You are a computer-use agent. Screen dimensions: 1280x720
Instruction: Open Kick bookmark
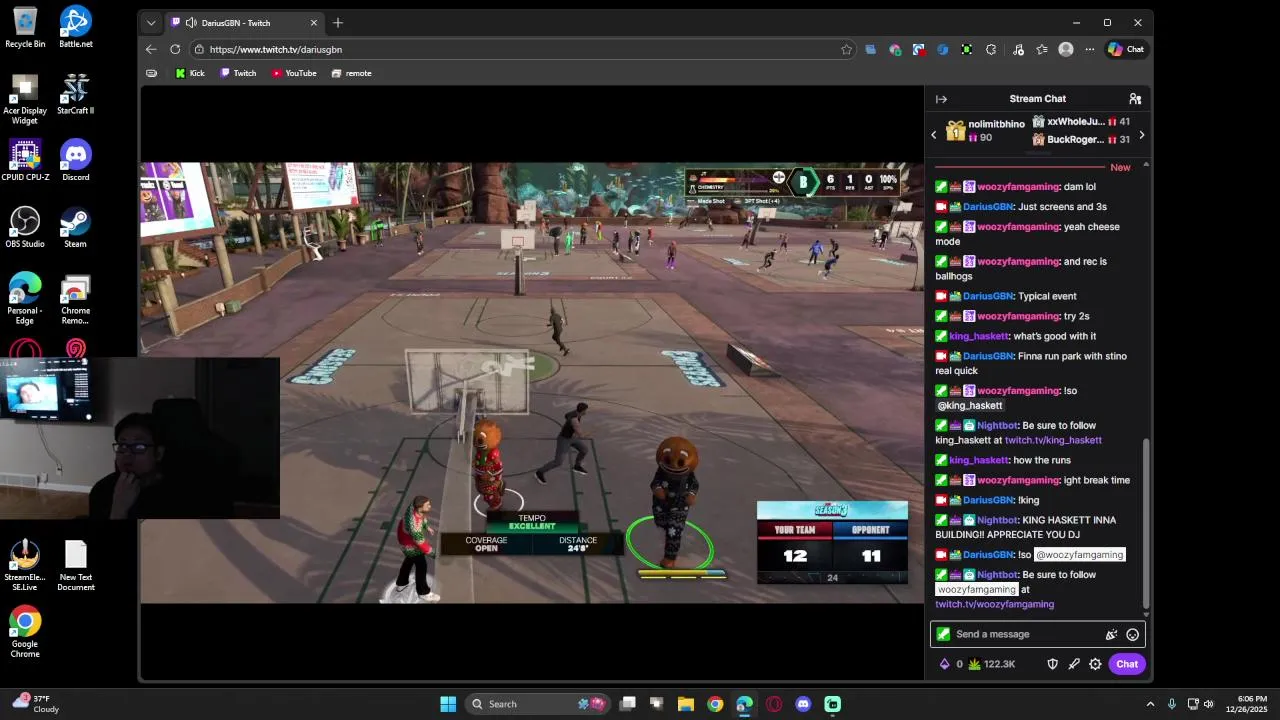190,73
